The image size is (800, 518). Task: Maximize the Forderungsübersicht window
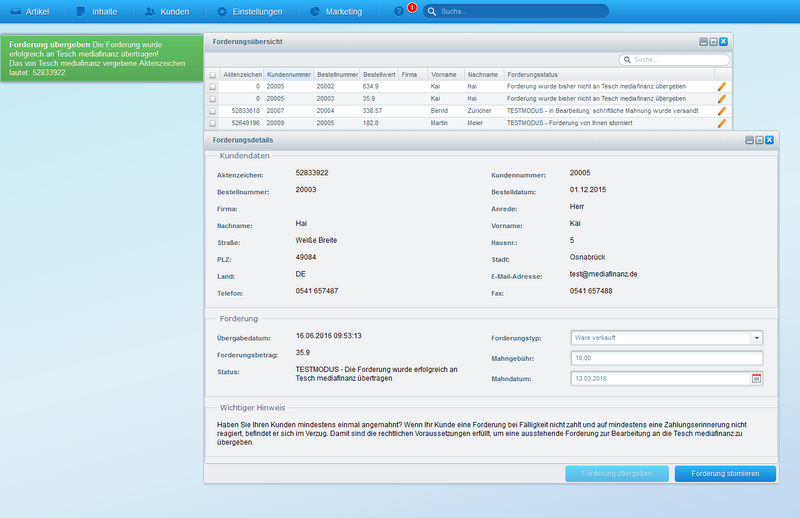[713, 42]
